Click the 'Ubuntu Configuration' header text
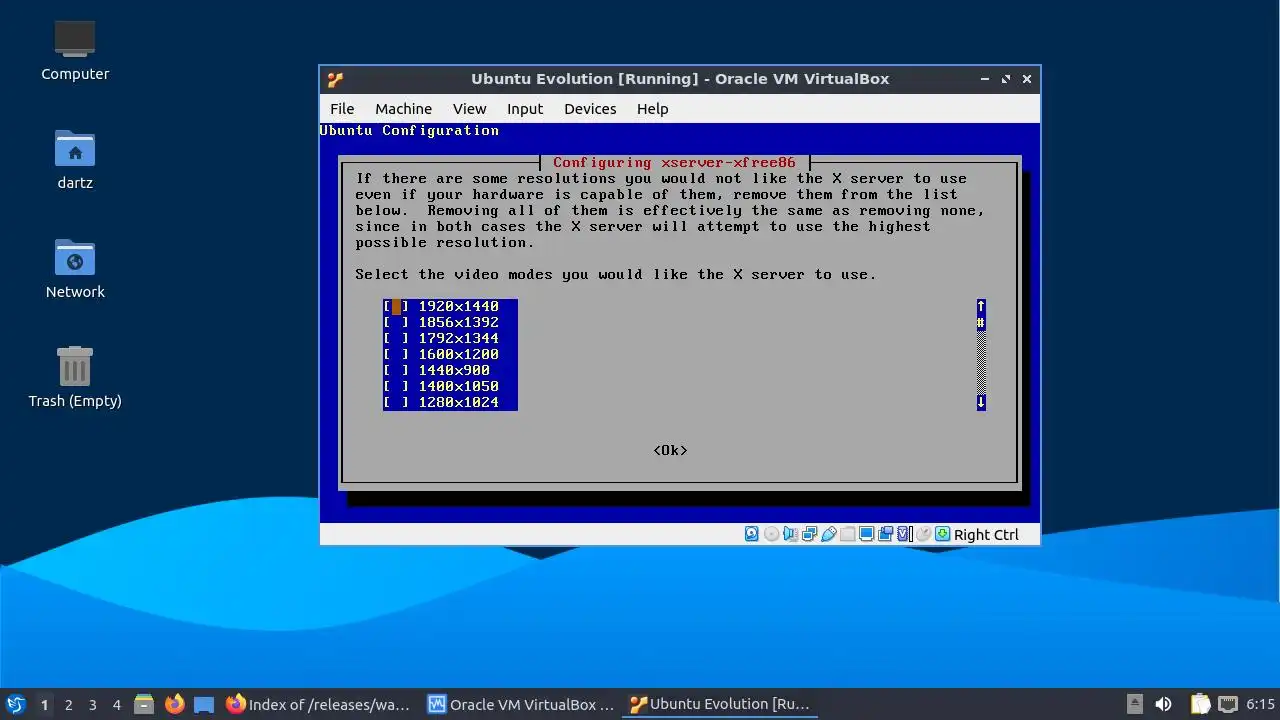1280x720 pixels. (409, 131)
